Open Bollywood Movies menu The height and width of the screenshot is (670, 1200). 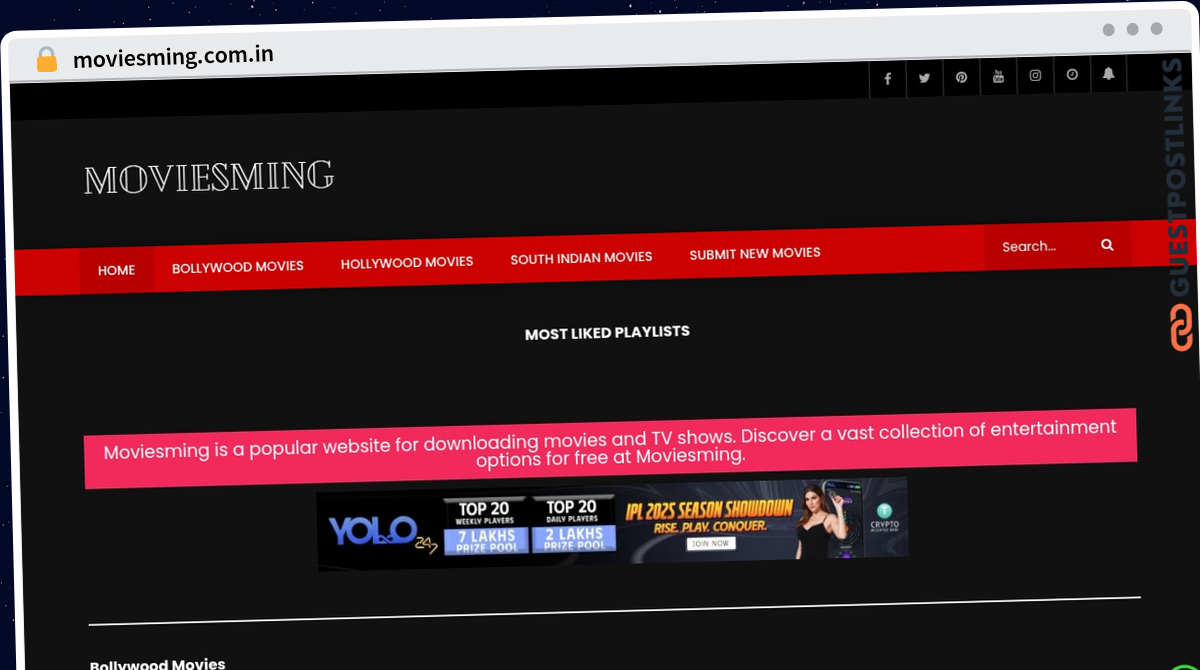coord(238,267)
